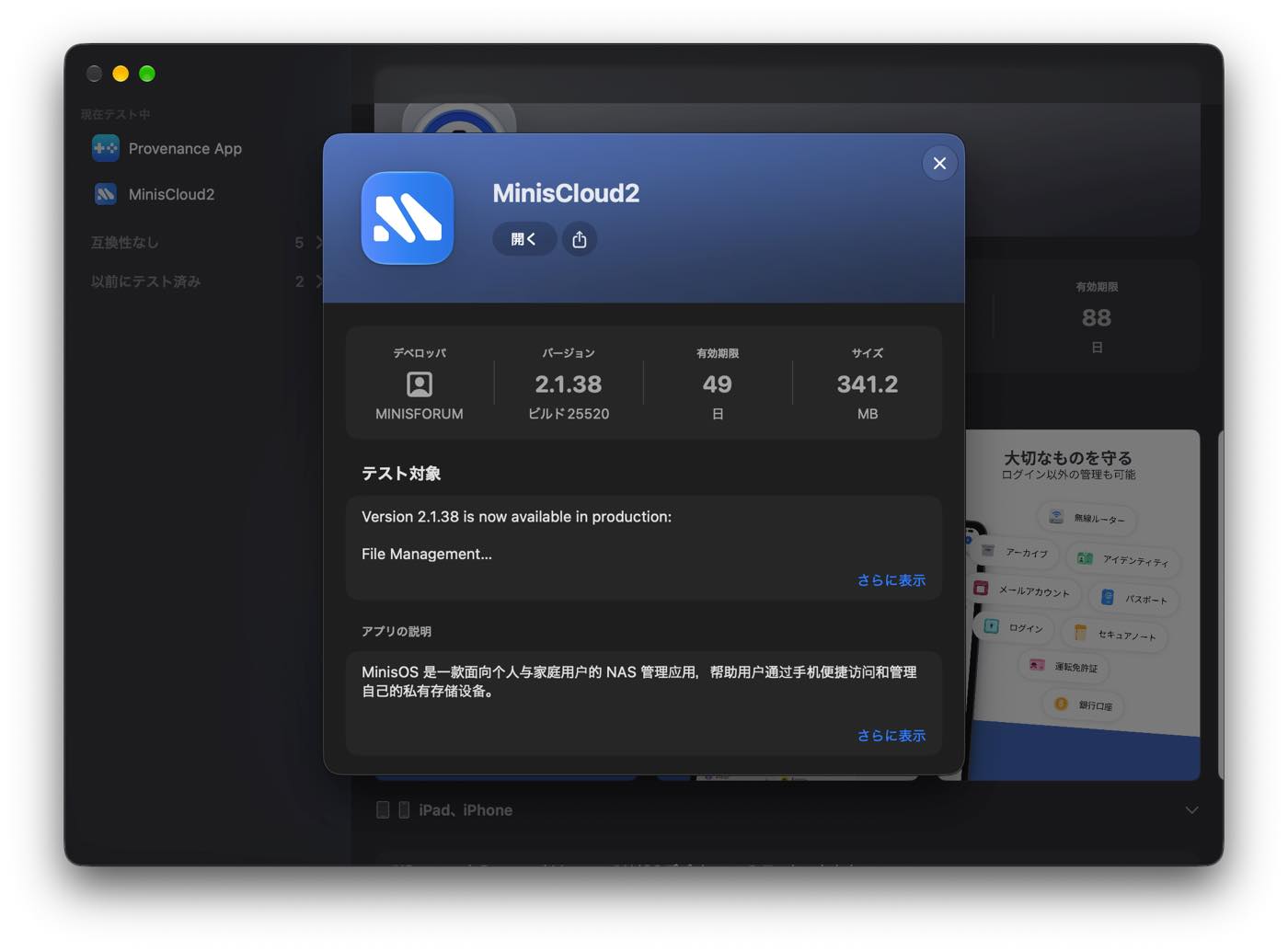Expand the 互換性なし sidebar section

[318, 243]
